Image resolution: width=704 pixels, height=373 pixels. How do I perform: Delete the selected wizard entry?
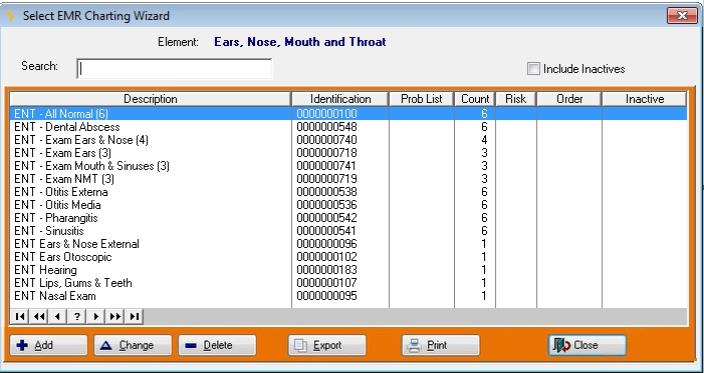pos(217,346)
